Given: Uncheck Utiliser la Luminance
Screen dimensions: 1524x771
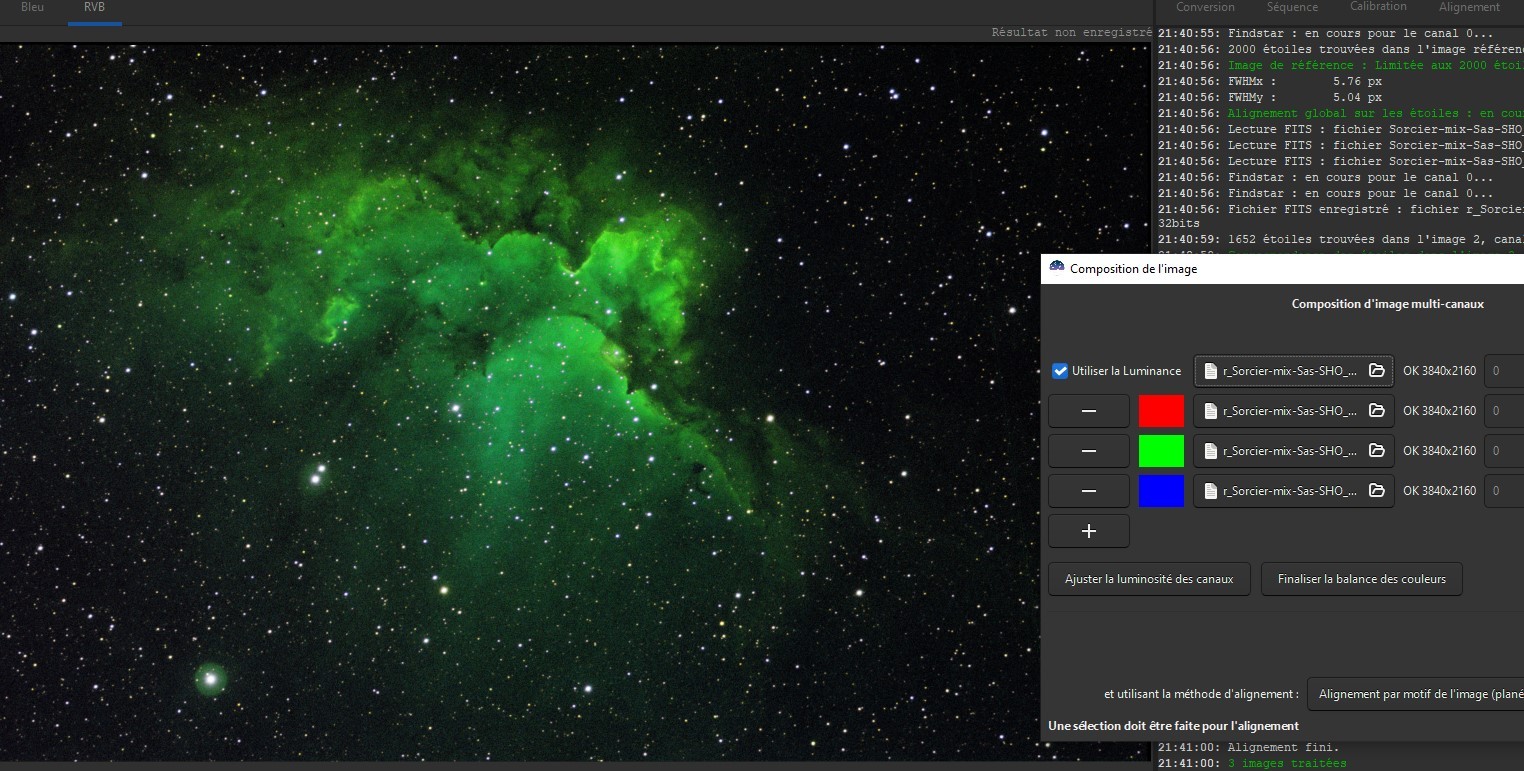Looking at the screenshot, I should pyautogui.click(x=1061, y=371).
